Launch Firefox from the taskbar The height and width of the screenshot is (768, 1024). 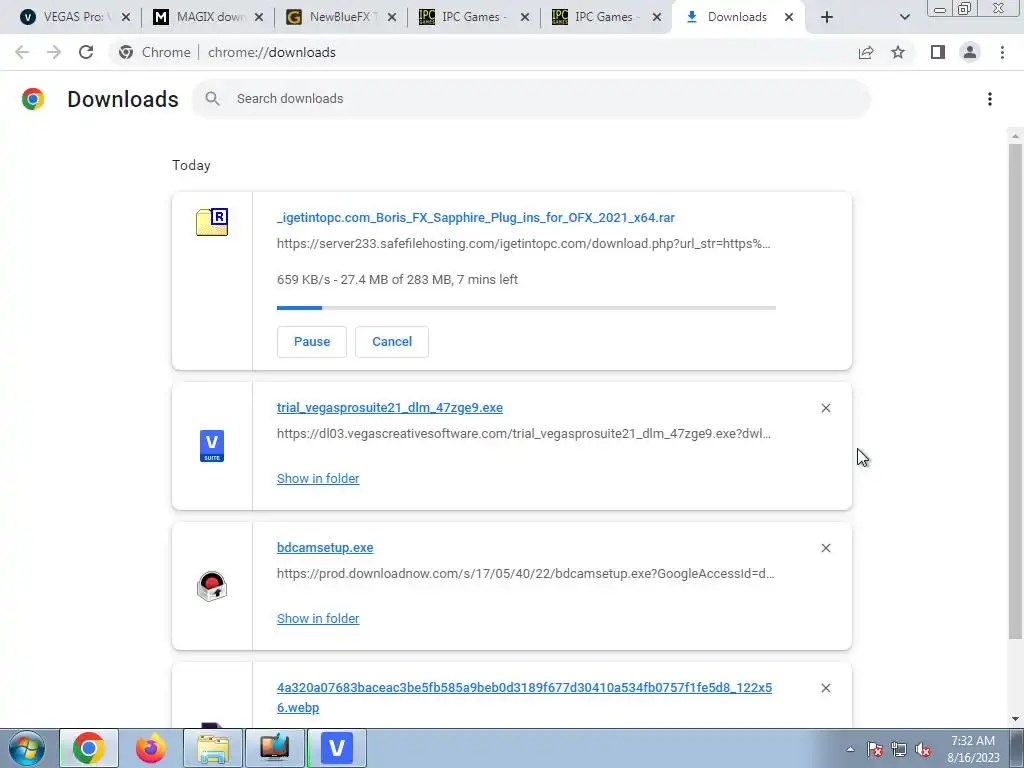point(151,748)
